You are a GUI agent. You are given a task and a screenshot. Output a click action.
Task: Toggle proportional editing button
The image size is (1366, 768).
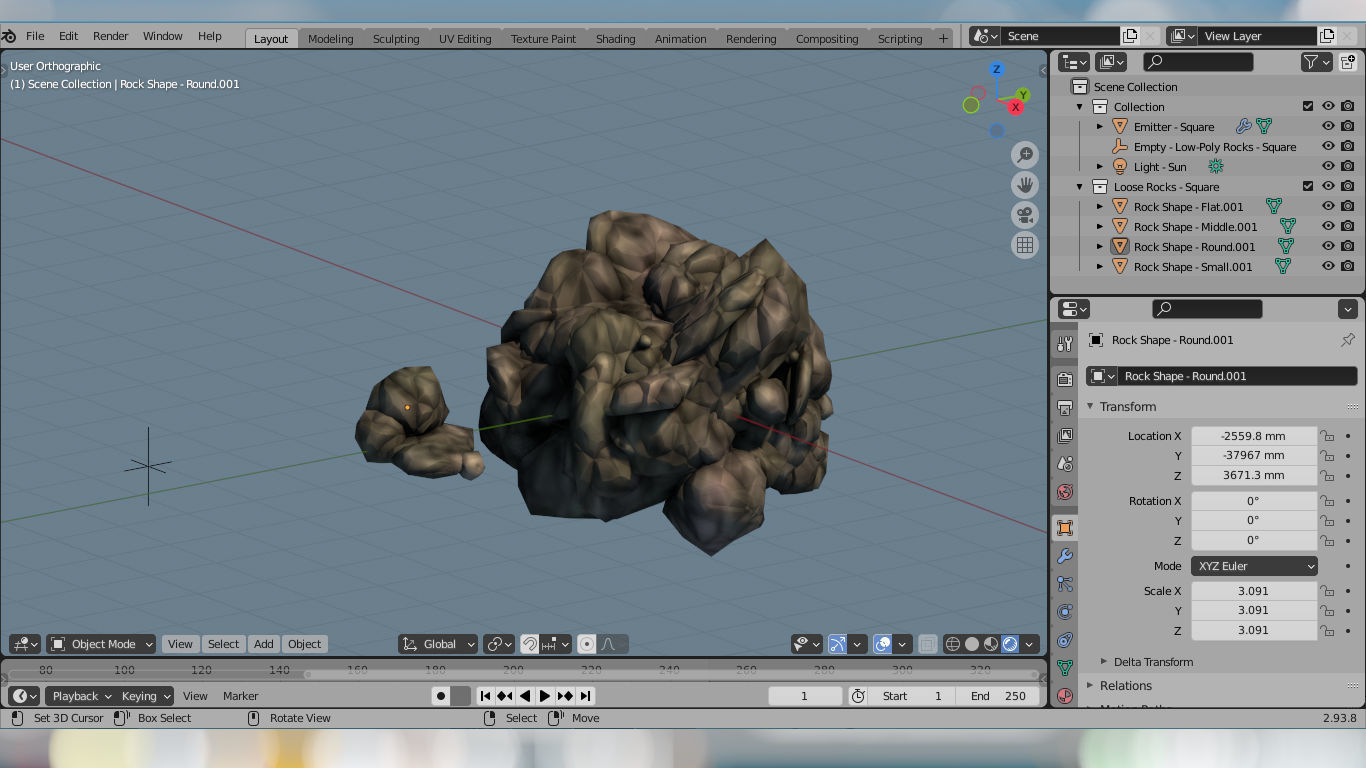click(587, 644)
